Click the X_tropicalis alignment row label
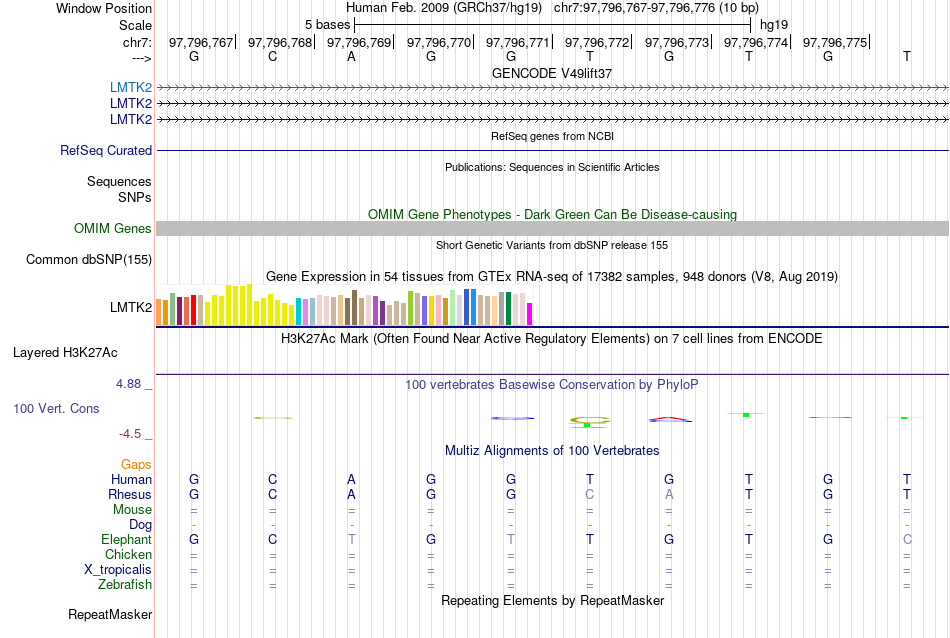 coord(118,570)
